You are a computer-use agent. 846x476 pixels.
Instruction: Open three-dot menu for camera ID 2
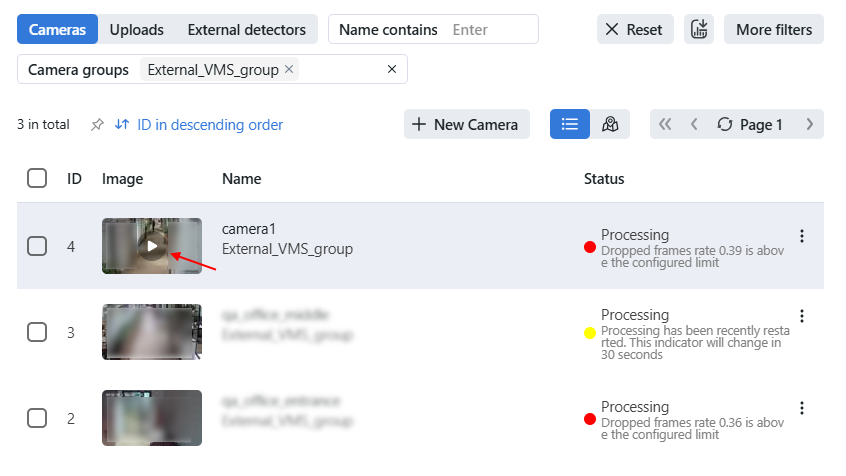pos(801,408)
